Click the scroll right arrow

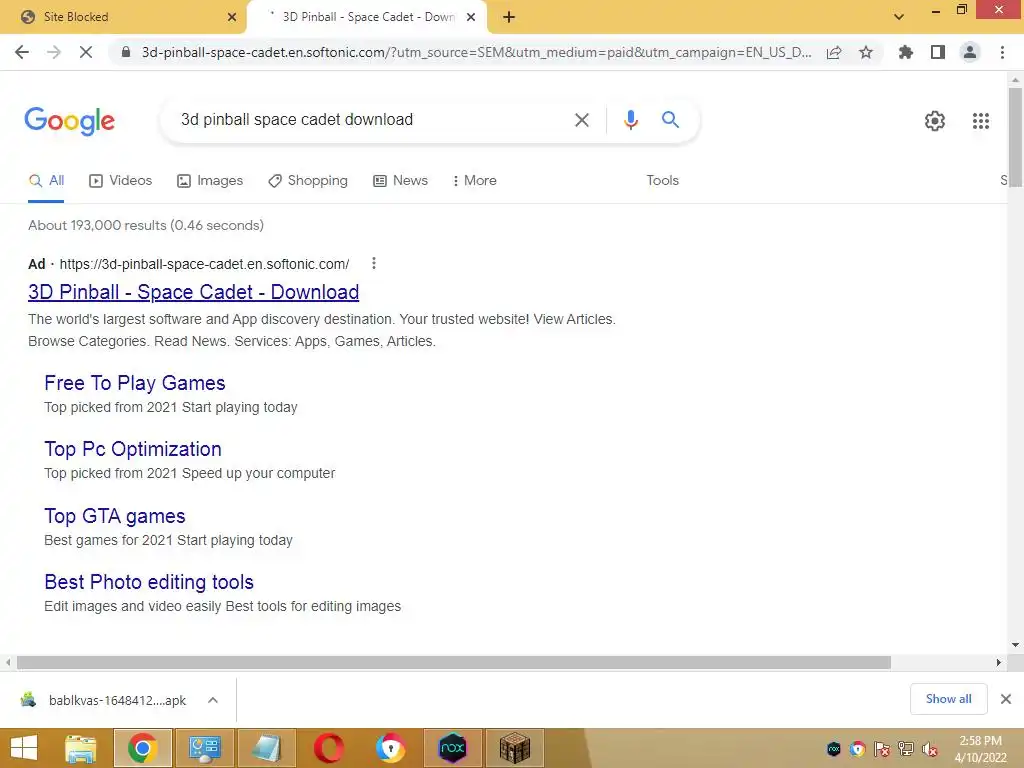[x=999, y=662]
